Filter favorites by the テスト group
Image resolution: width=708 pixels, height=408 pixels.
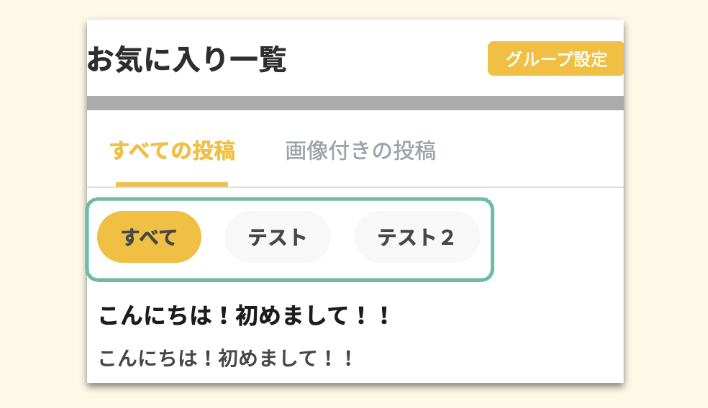(x=277, y=237)
